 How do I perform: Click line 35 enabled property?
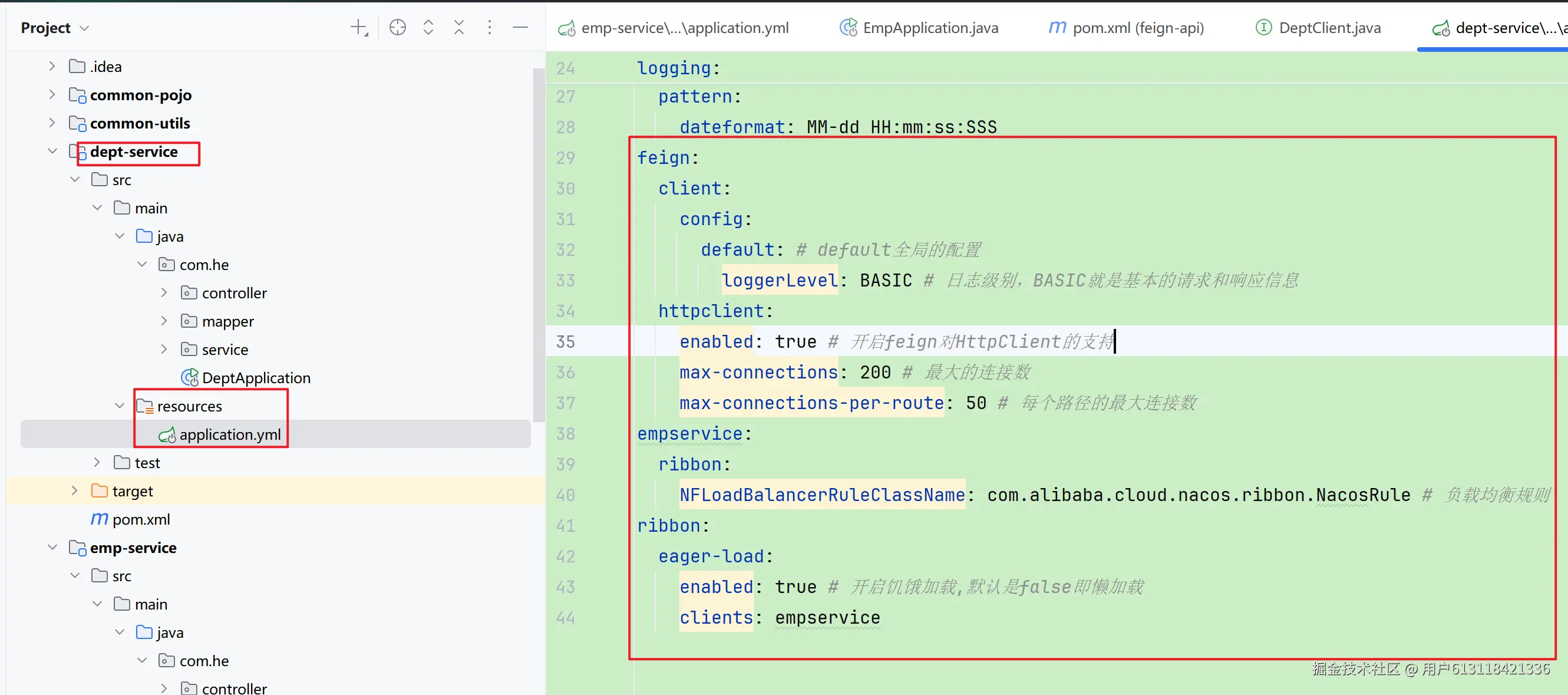716,342
